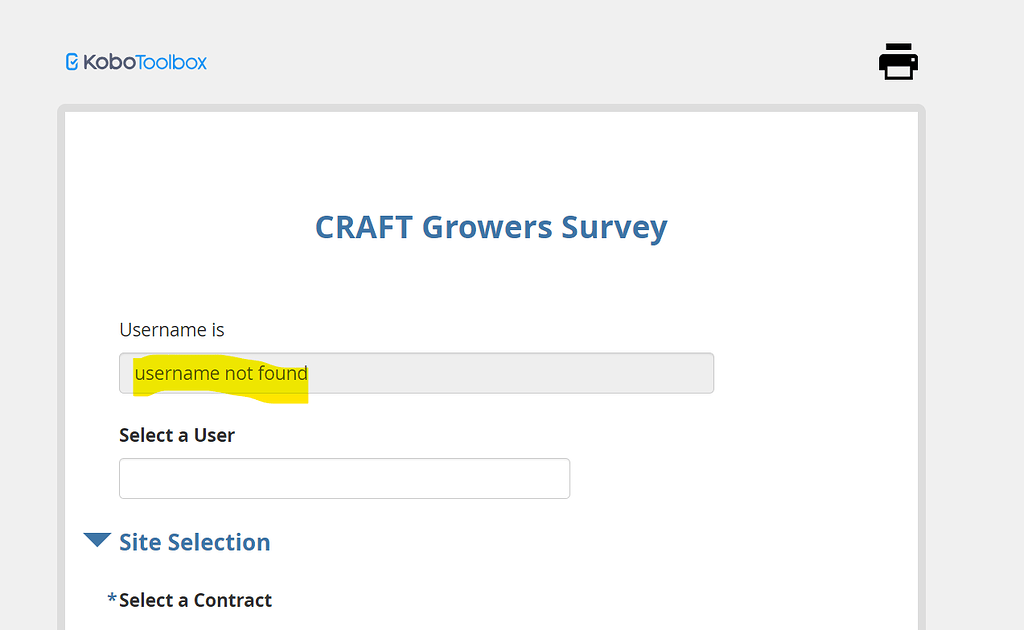Click the word 'CRAFT' in the title
Screen dimensions: 1024x630
pos(364,227)
